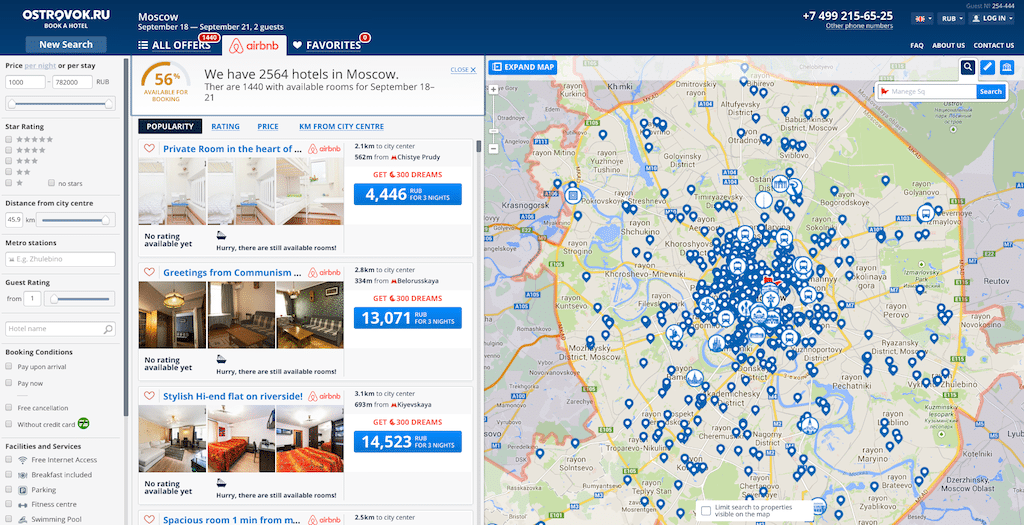Toggle Limit search to visible map properties
Screen dimensions: 1024x525
705,511
